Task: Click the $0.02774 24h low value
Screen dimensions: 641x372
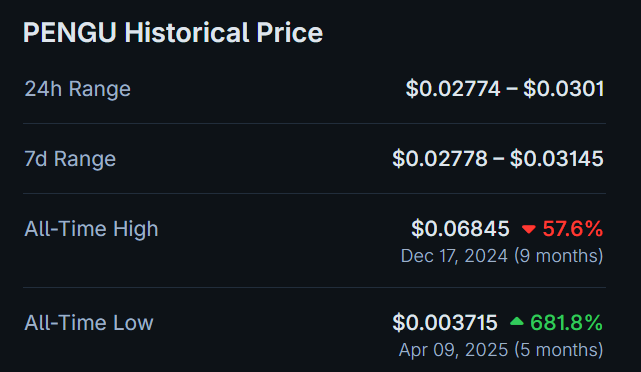Action: click(453, 89)
